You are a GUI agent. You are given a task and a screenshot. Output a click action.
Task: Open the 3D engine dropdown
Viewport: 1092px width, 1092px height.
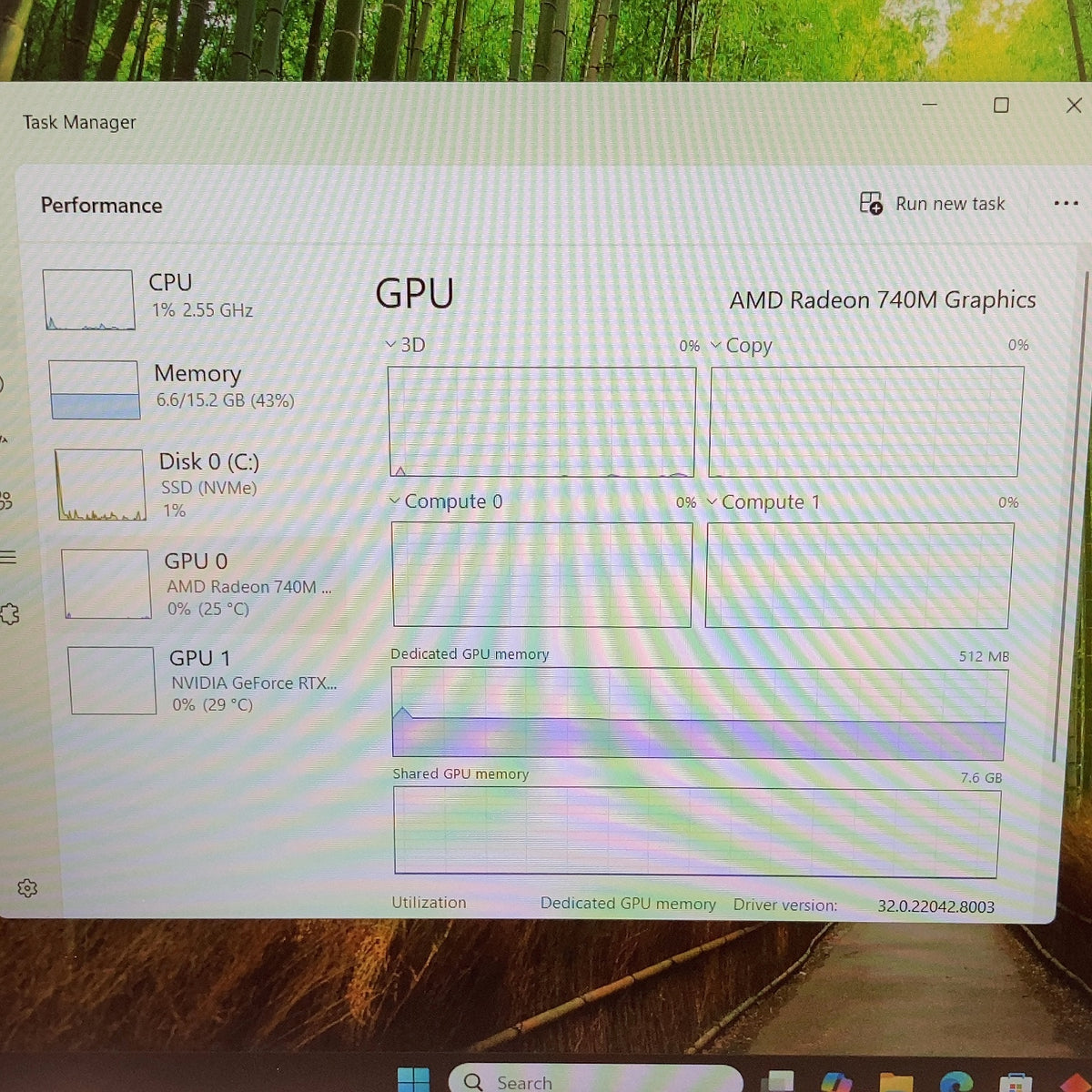[x=391, y=345]
